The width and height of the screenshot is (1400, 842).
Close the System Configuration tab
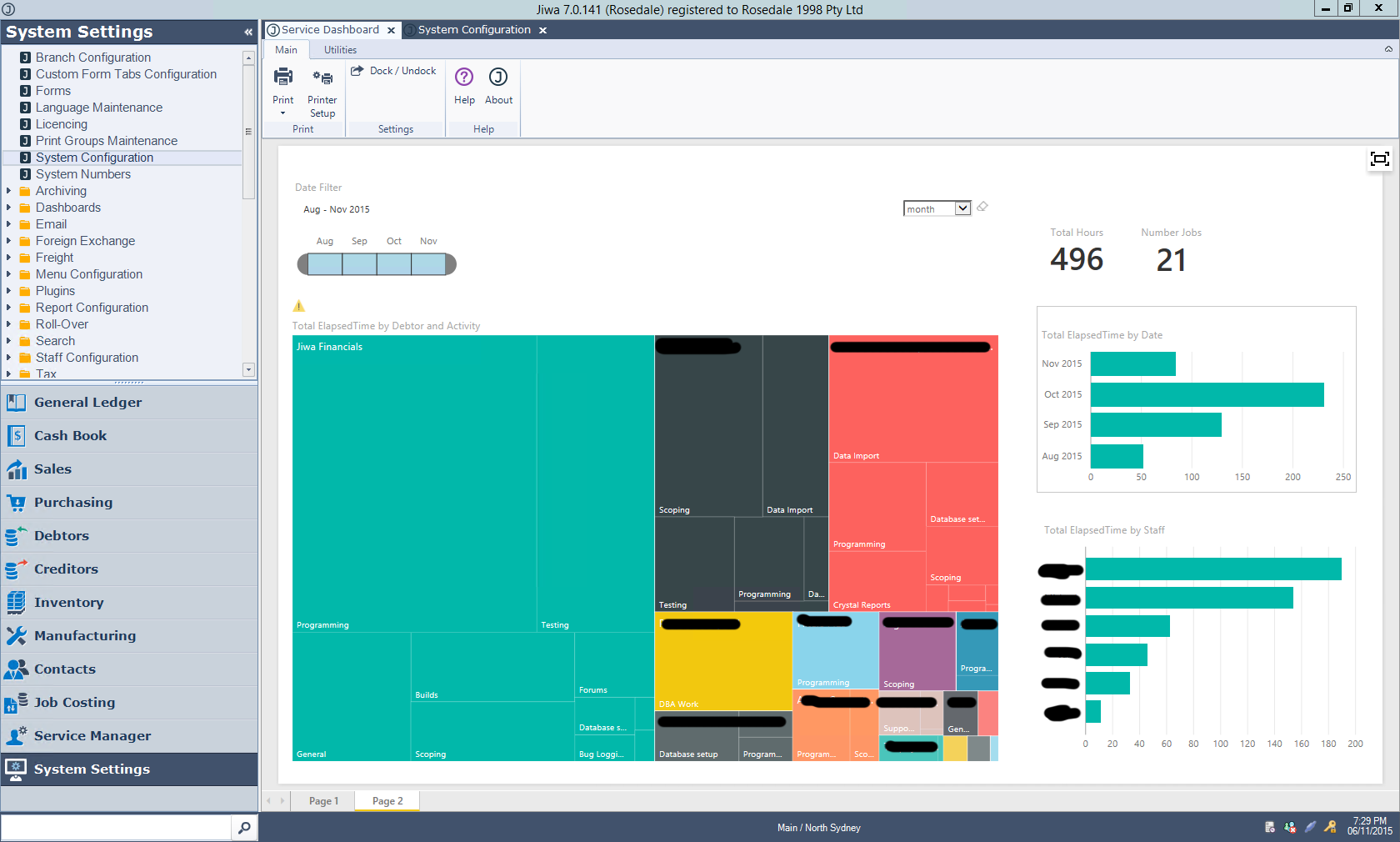click(x=543, y=30)
